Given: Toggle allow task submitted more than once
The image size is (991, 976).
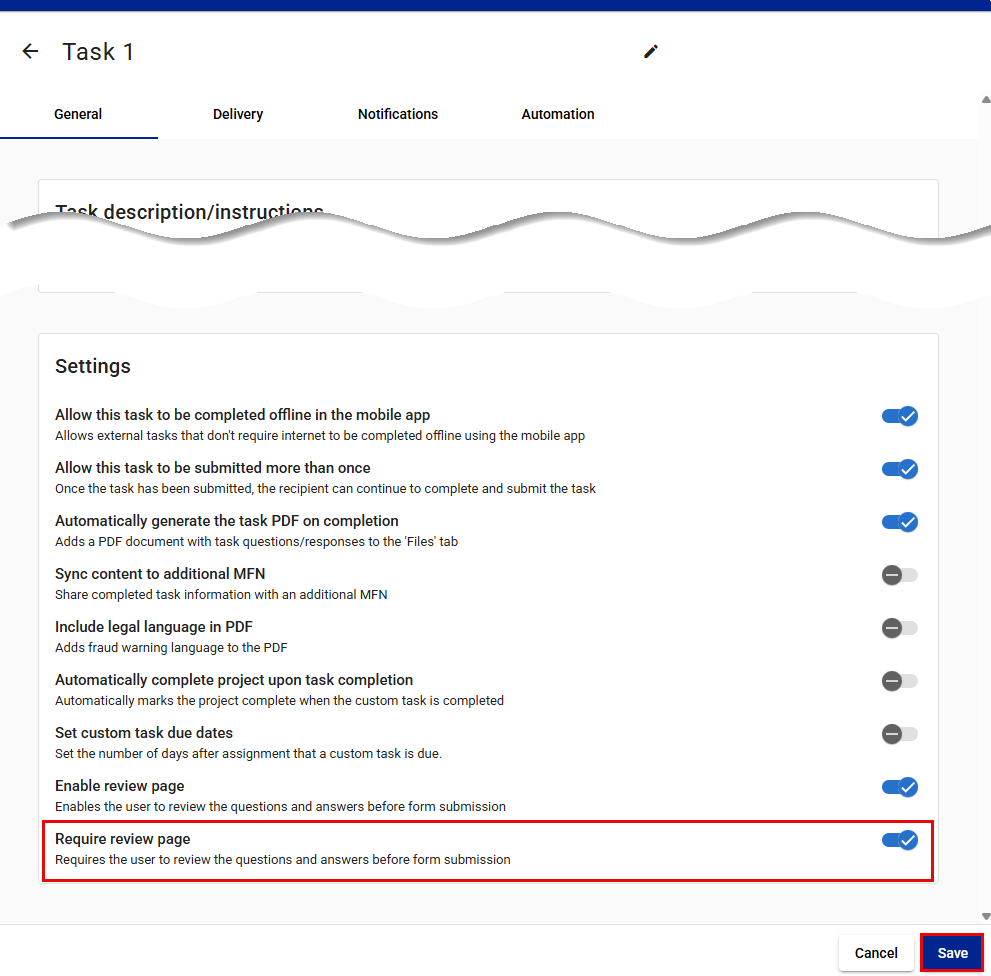Looking at the screenshot, I should (x=899, y=469).
